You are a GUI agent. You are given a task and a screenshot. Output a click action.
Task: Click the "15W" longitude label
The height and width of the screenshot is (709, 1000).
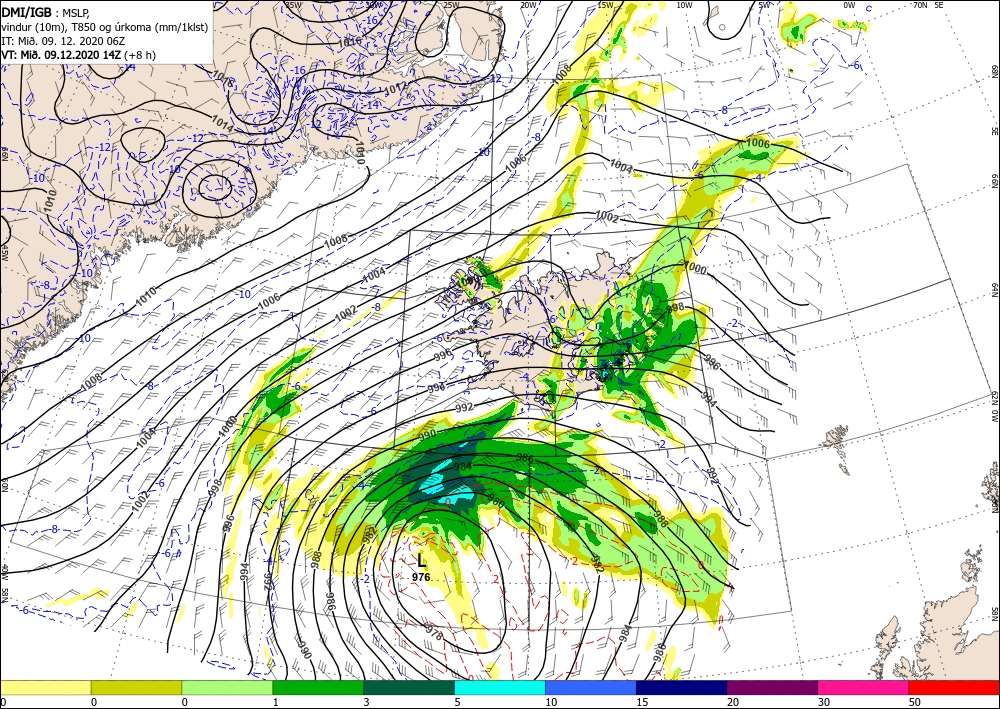click(605, 5)
